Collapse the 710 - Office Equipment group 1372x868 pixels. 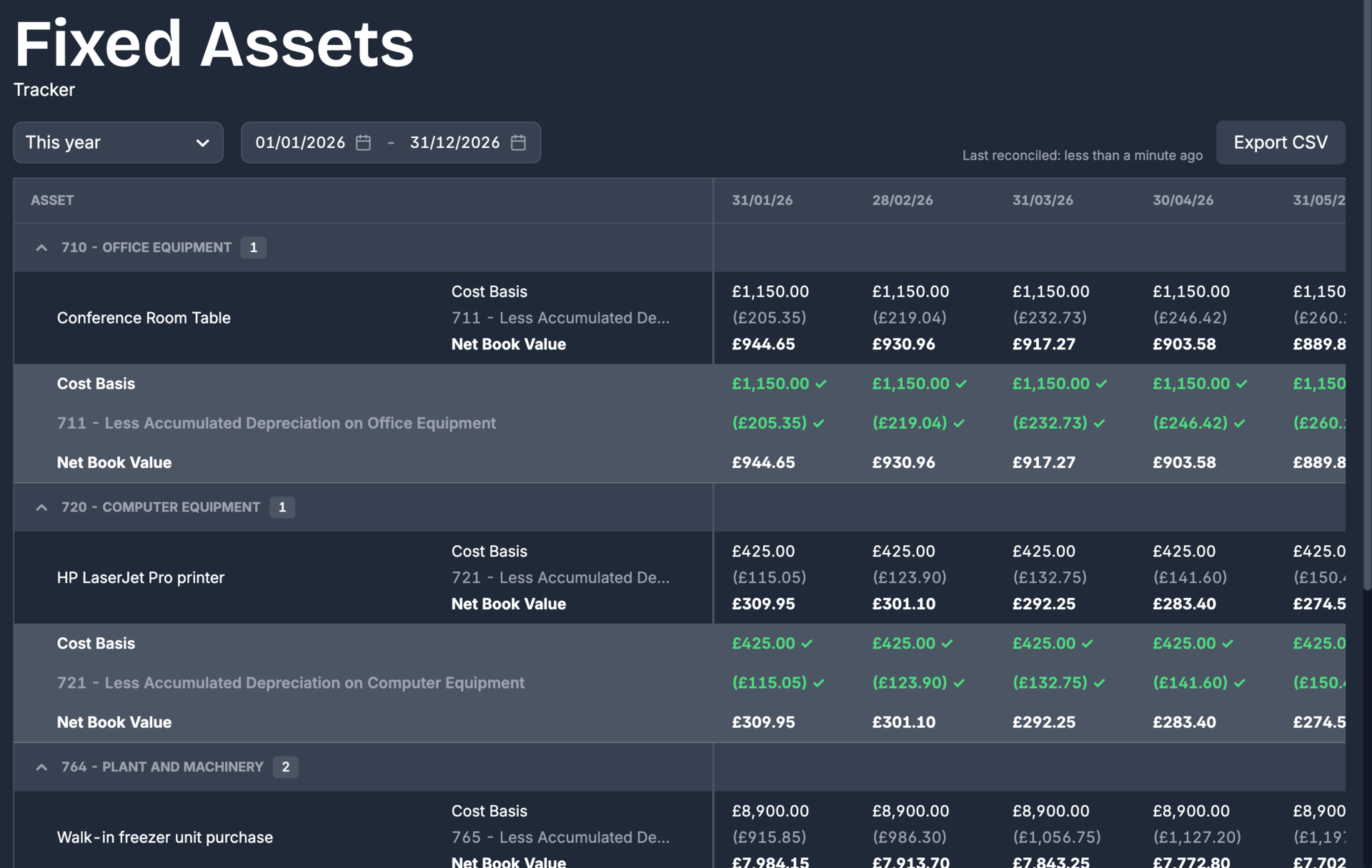(41, 247)
